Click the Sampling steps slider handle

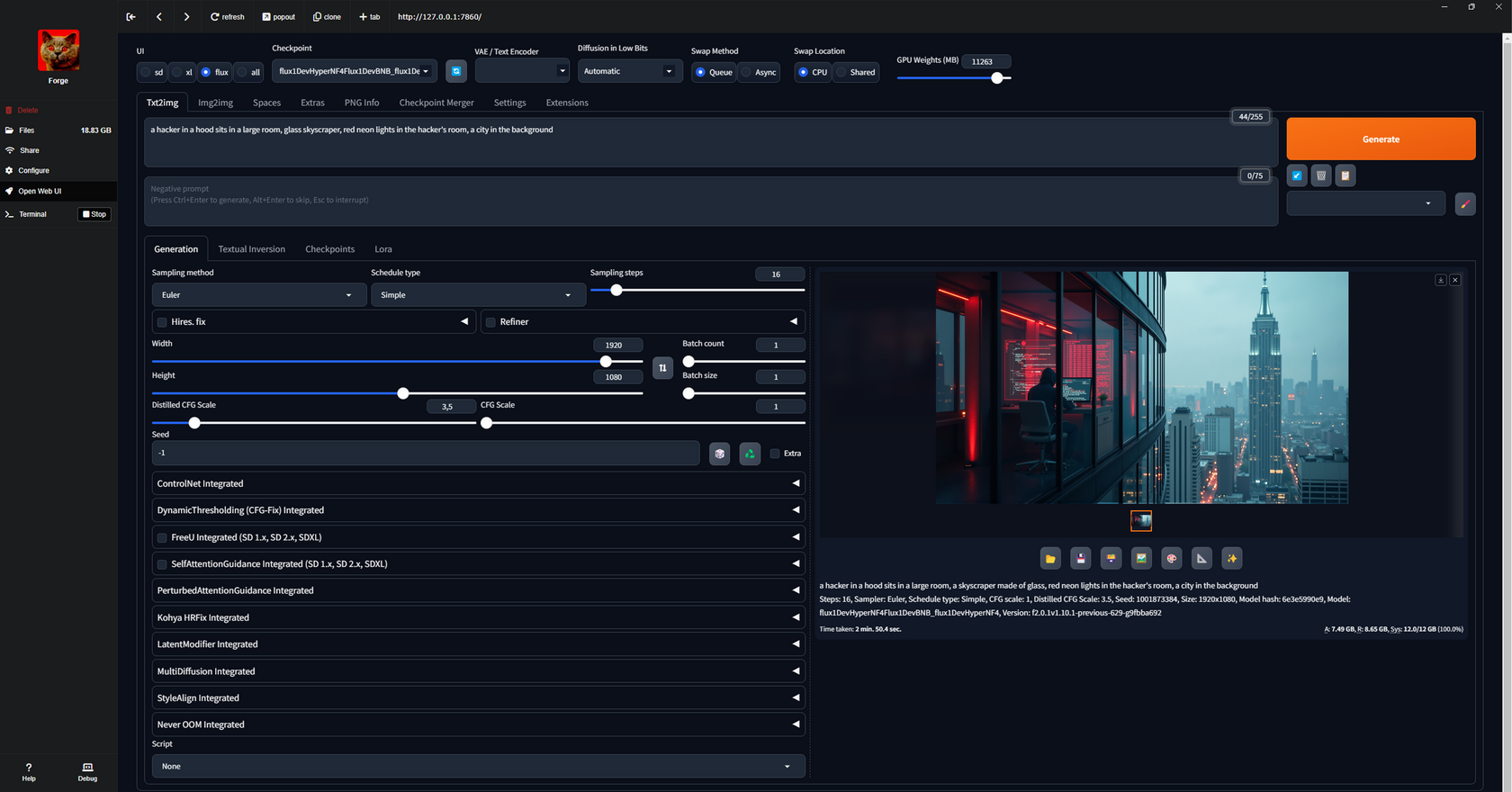pos(616,291)
